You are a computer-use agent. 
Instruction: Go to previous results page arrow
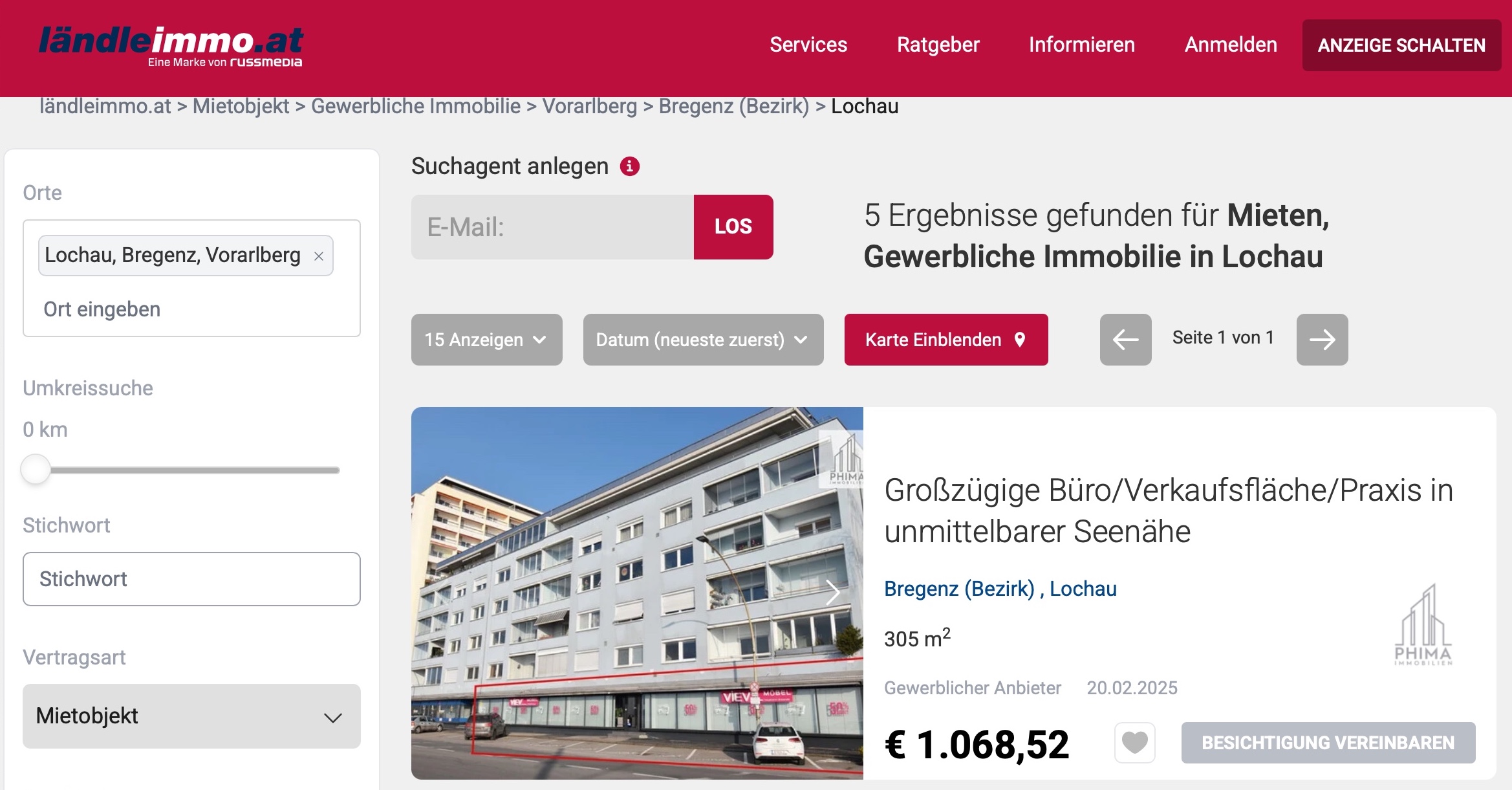tap(1125, 339)
